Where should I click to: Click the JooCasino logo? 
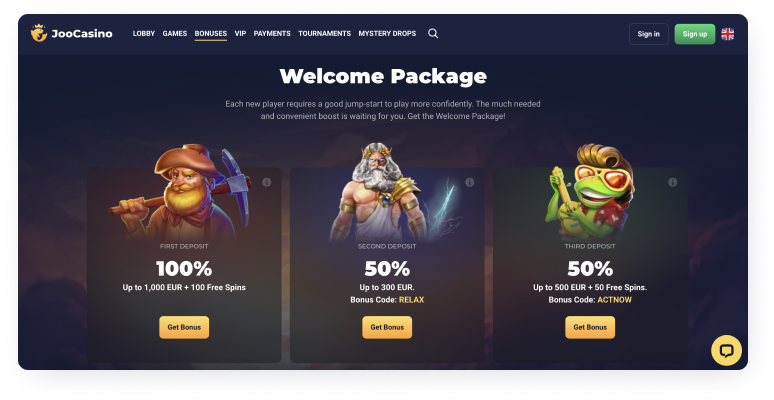click(x=72, y=33)
